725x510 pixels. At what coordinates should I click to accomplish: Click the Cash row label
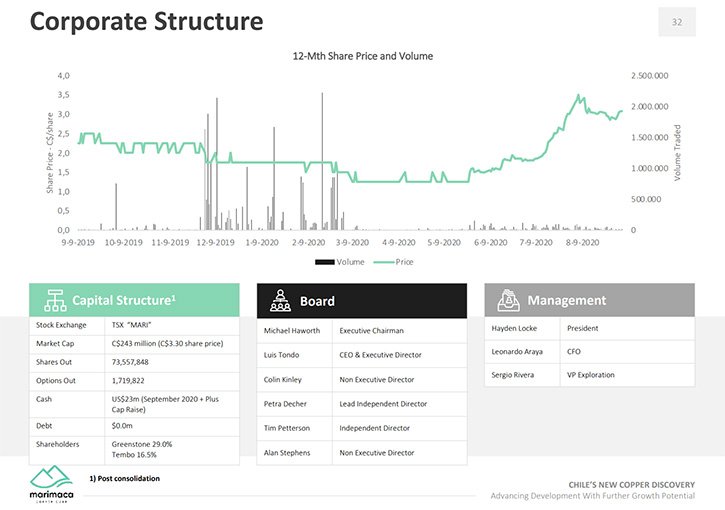coord(44,399)
